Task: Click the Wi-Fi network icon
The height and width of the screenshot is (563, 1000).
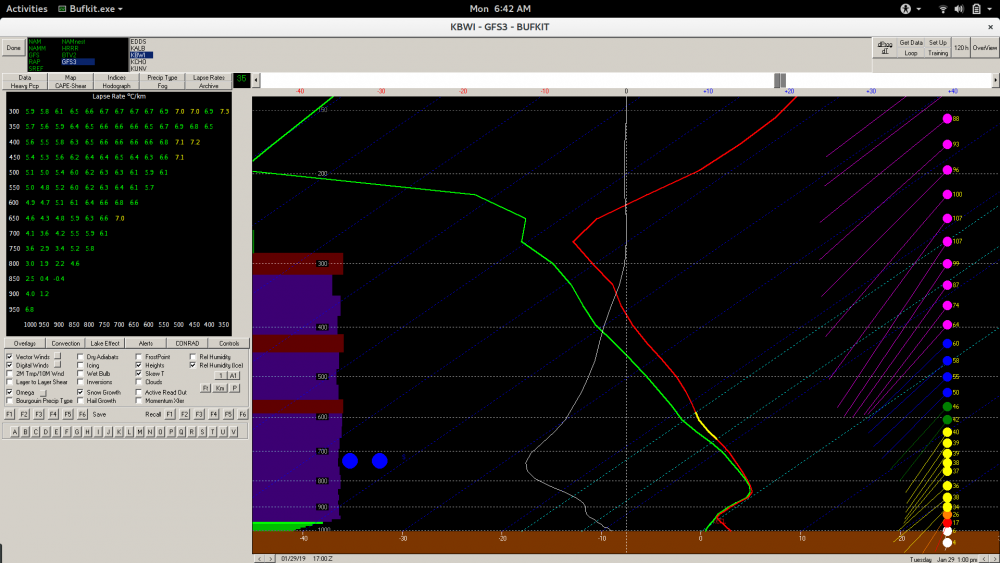Action: point(943,9)
